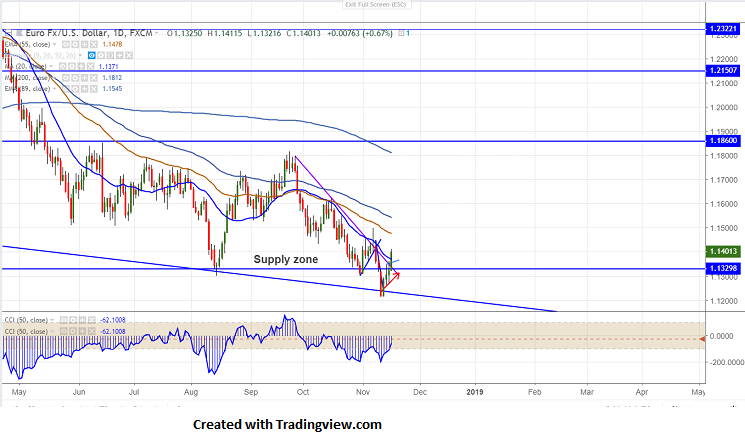Screen dimensions: 745x436
Task: Expand the MA (200, close) dropdown arrow
Action: [x=54, y=78]
